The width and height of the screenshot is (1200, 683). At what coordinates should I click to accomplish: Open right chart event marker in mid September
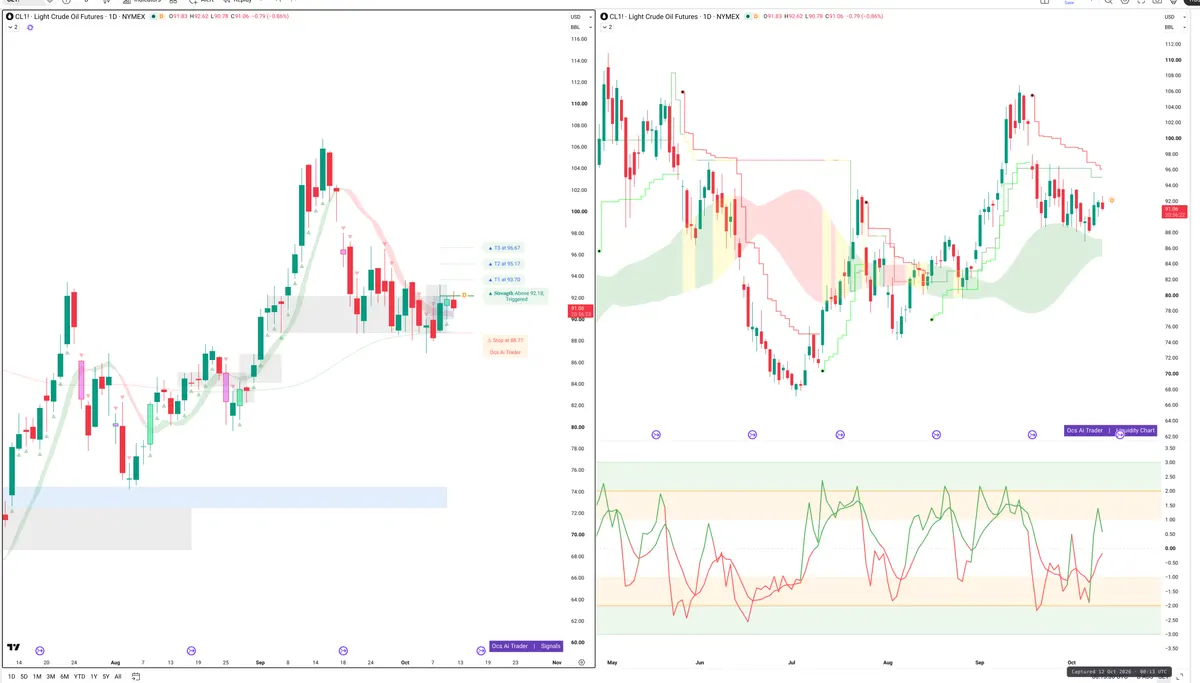pyautogui.click(x=1032, y=435)
